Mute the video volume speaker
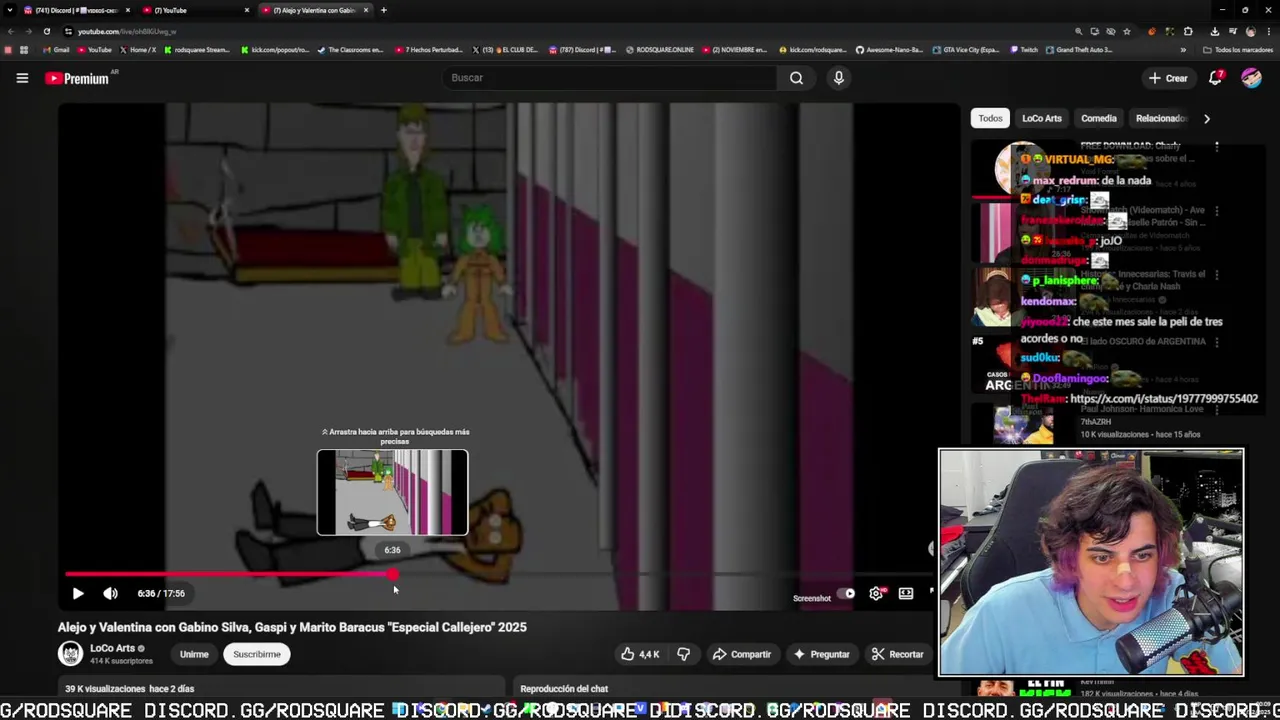1280x720 pixels. tap(110, 593)
